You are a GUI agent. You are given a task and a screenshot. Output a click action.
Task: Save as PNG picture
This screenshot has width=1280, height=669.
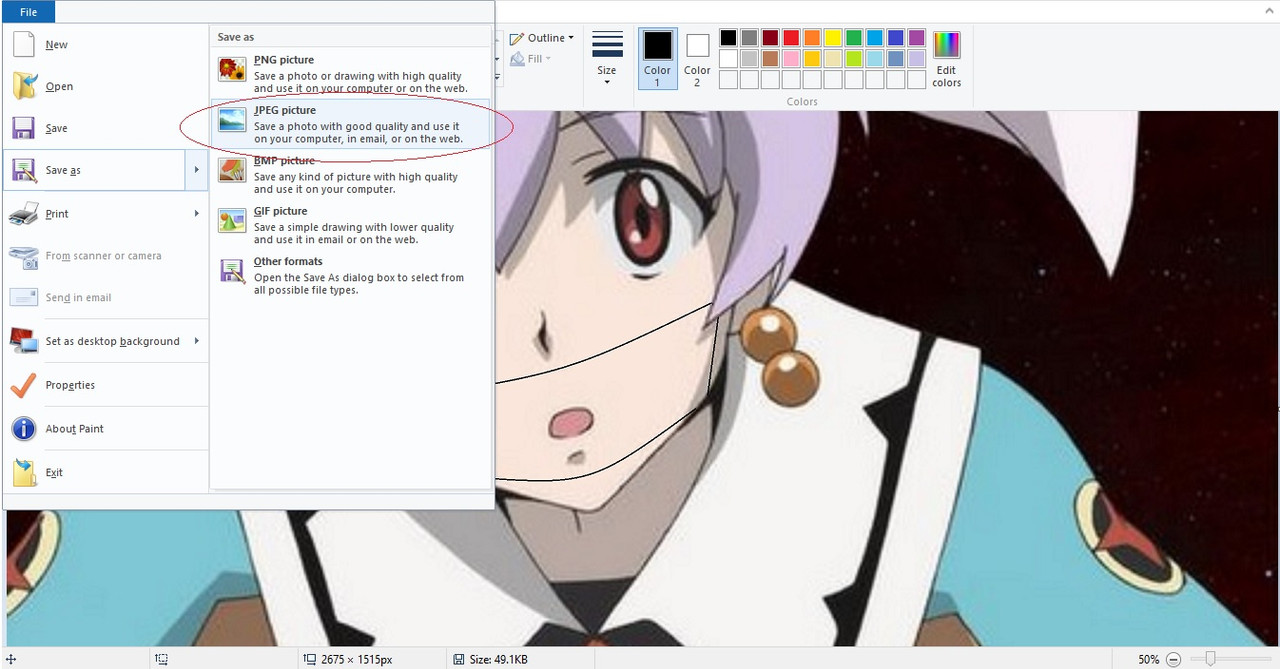point(352,74)
